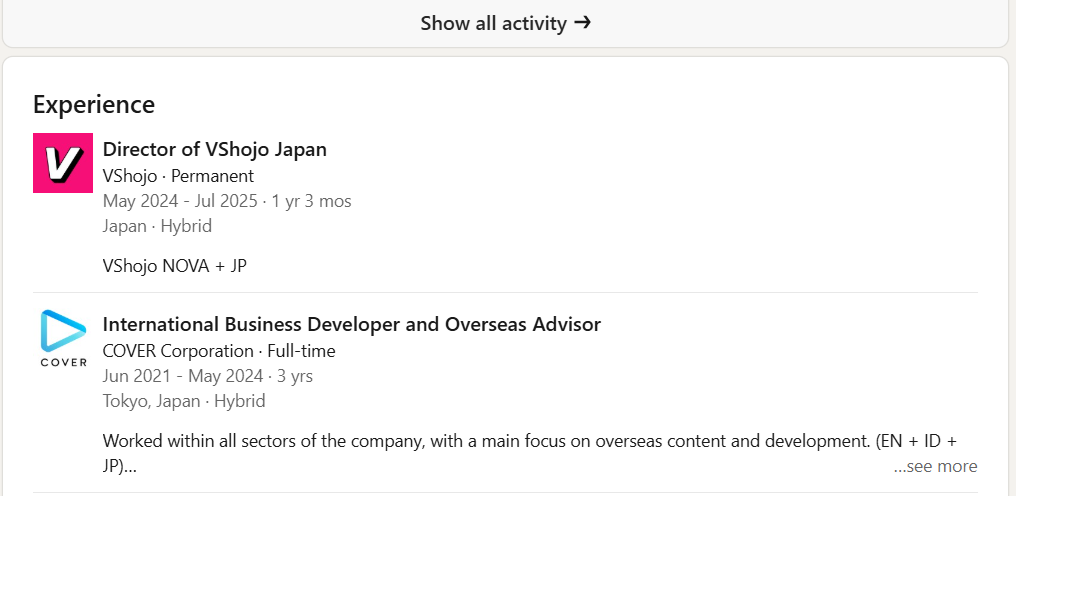Open Show all activity link
Screen dimensions: 1084x615
coord(505,23)
